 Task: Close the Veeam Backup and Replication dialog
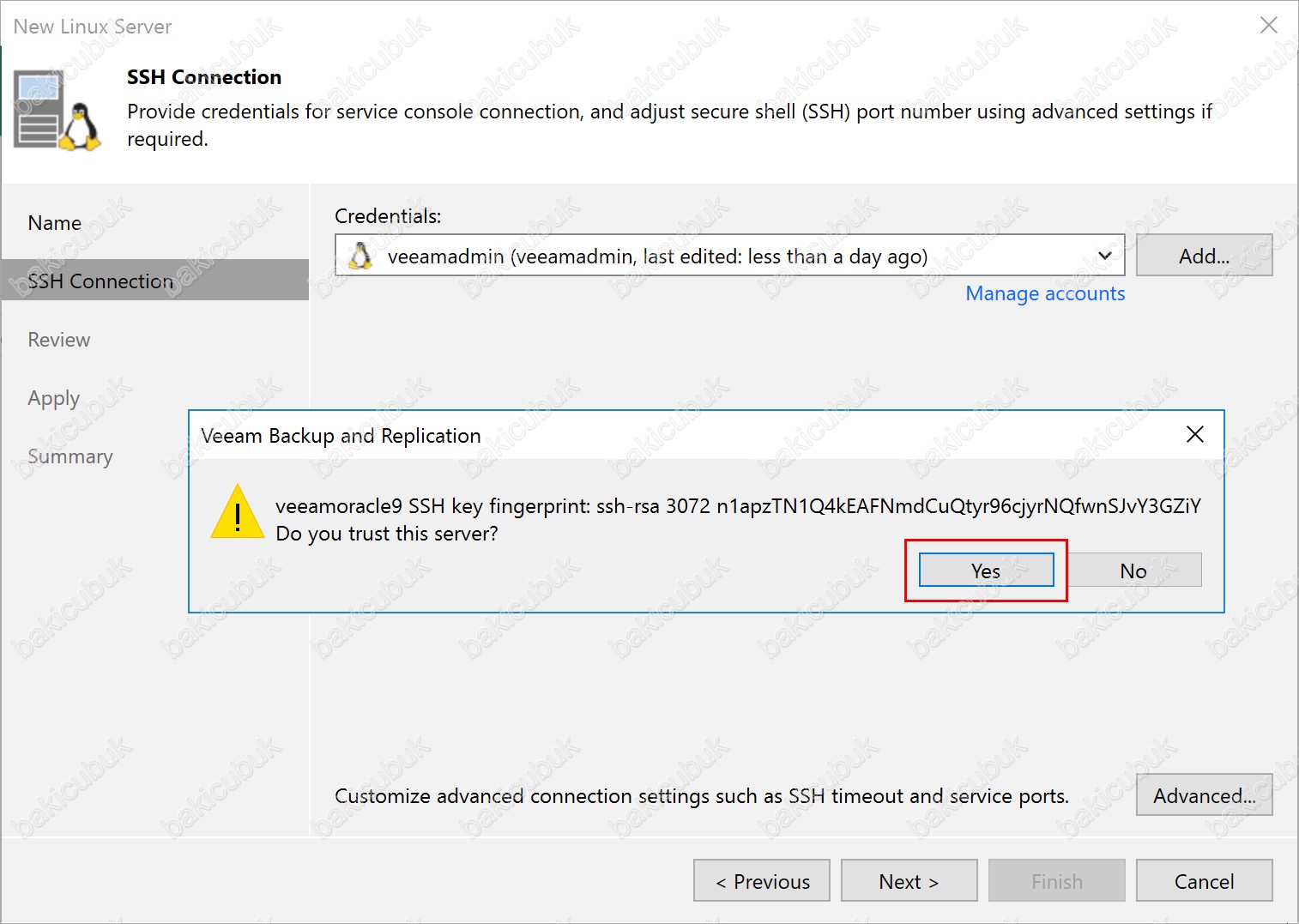click(x=1194, y=435)
